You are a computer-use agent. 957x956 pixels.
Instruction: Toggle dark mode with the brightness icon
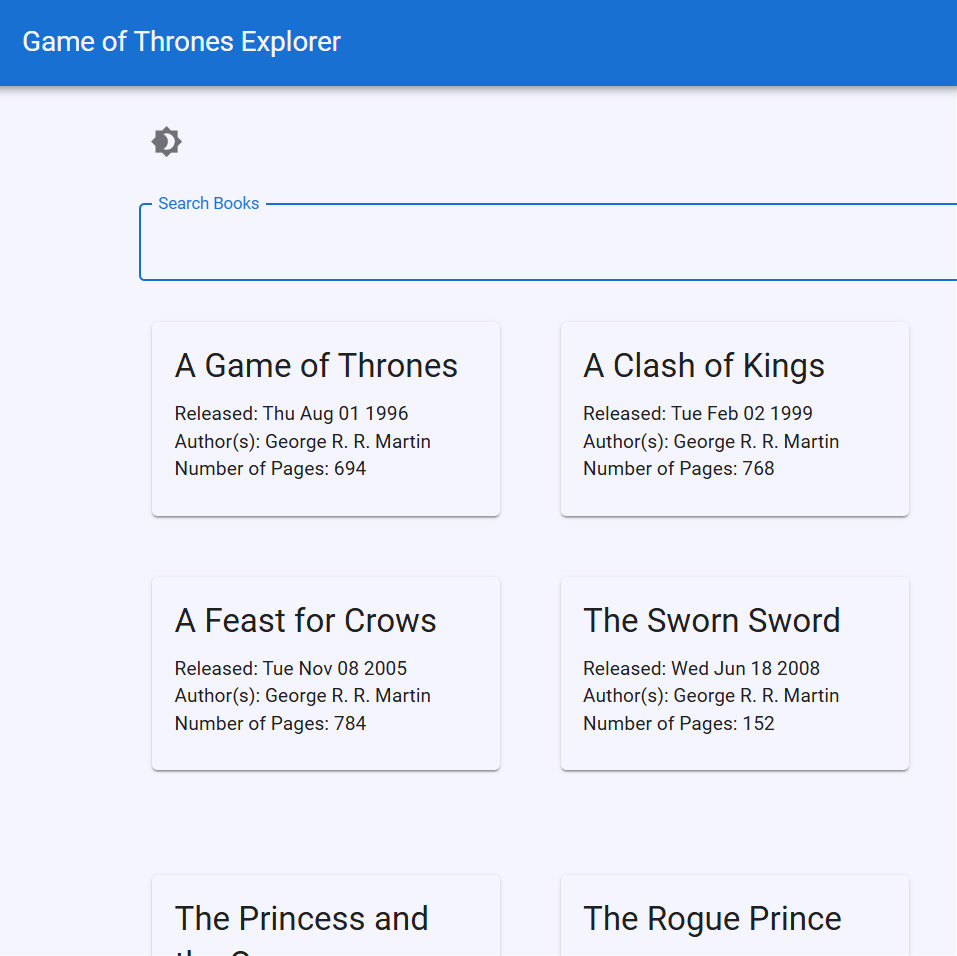166,141
